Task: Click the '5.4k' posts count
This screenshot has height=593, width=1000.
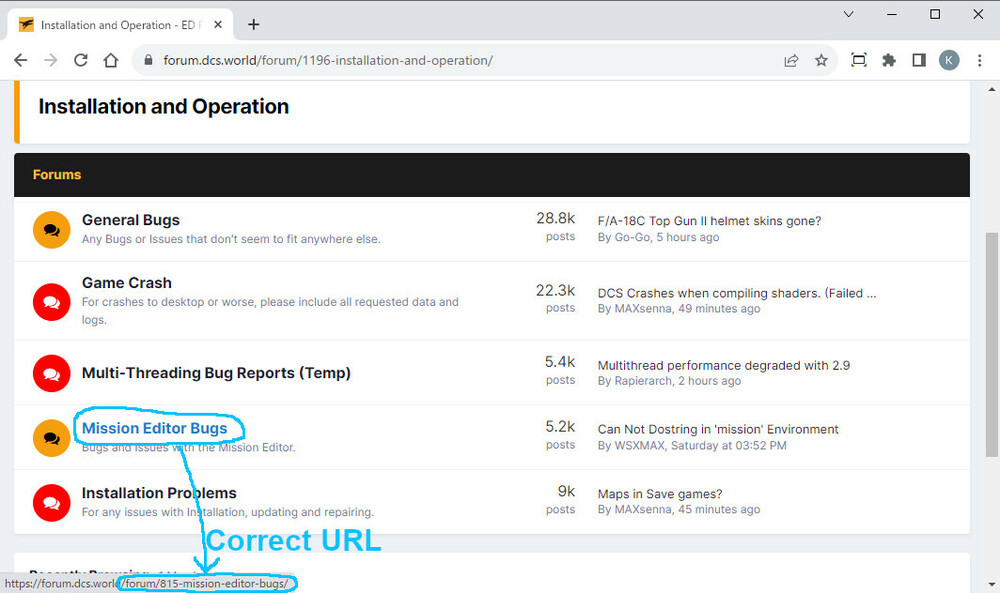Action: [x=559, y=362]
